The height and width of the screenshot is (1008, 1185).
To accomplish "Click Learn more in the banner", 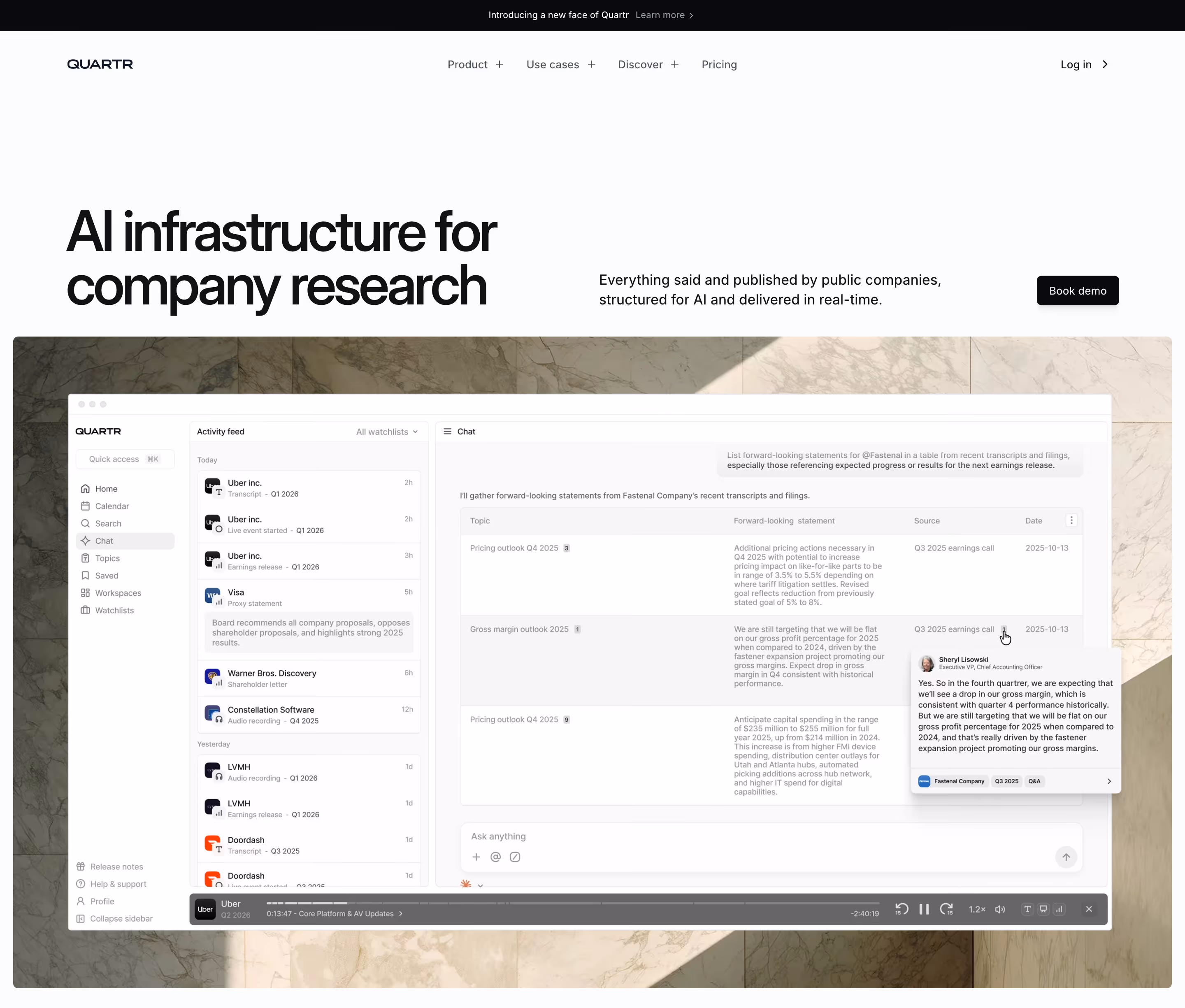I will click(664, 15).
